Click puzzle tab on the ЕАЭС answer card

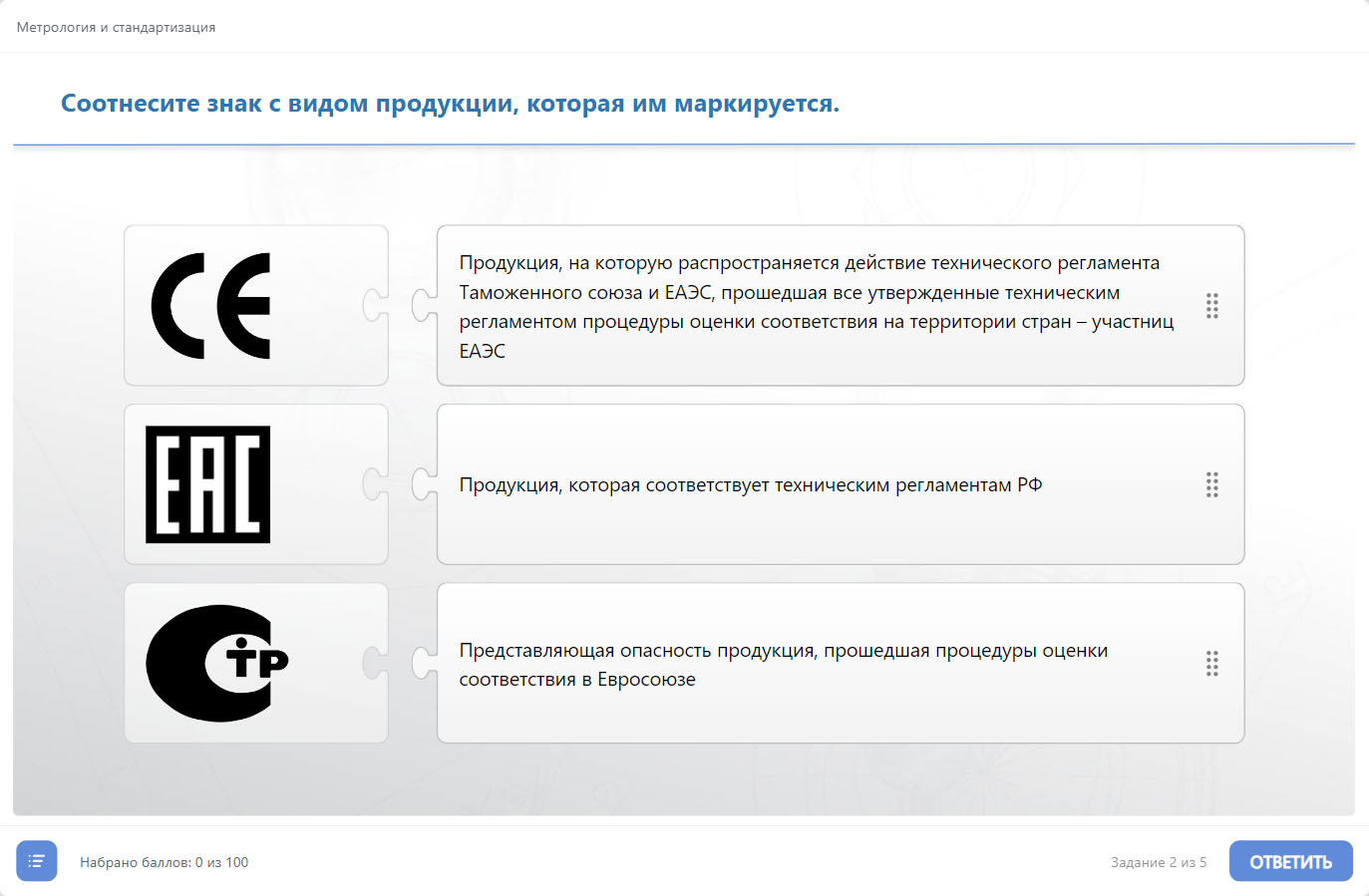tap(425, 306)
